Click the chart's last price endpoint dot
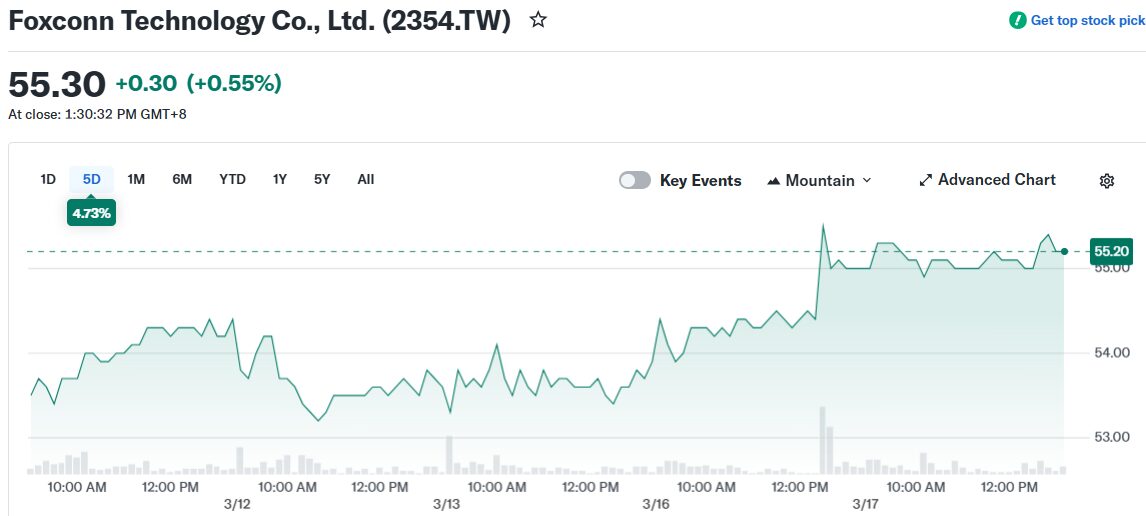1146x516 pixels. [x=1064, y=251]
